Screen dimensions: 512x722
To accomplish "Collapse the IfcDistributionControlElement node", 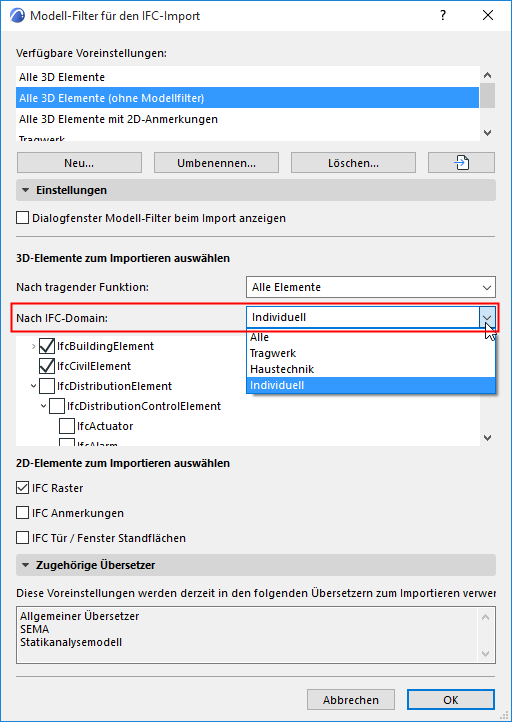I will 43,406.
